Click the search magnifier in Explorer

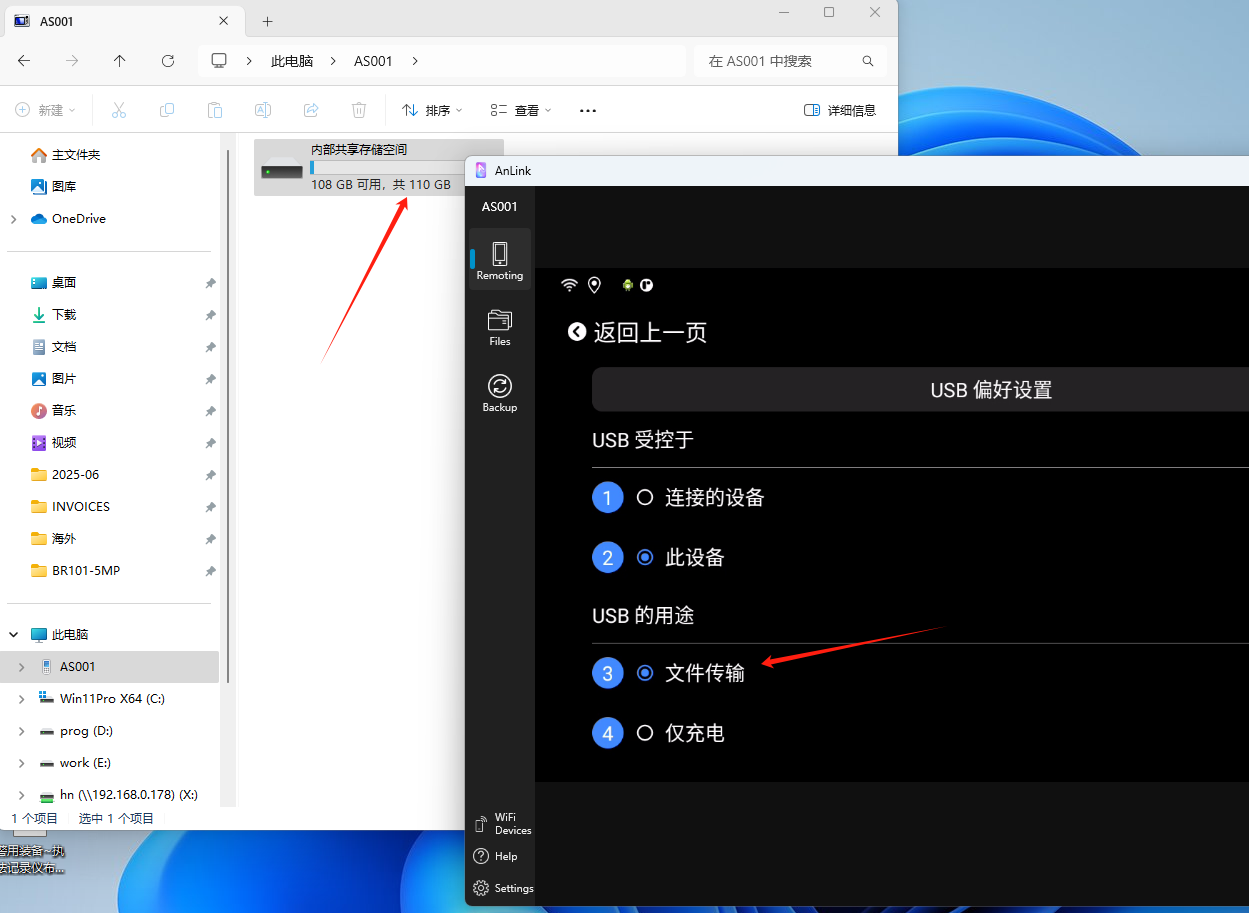click(x=868, y=61)
